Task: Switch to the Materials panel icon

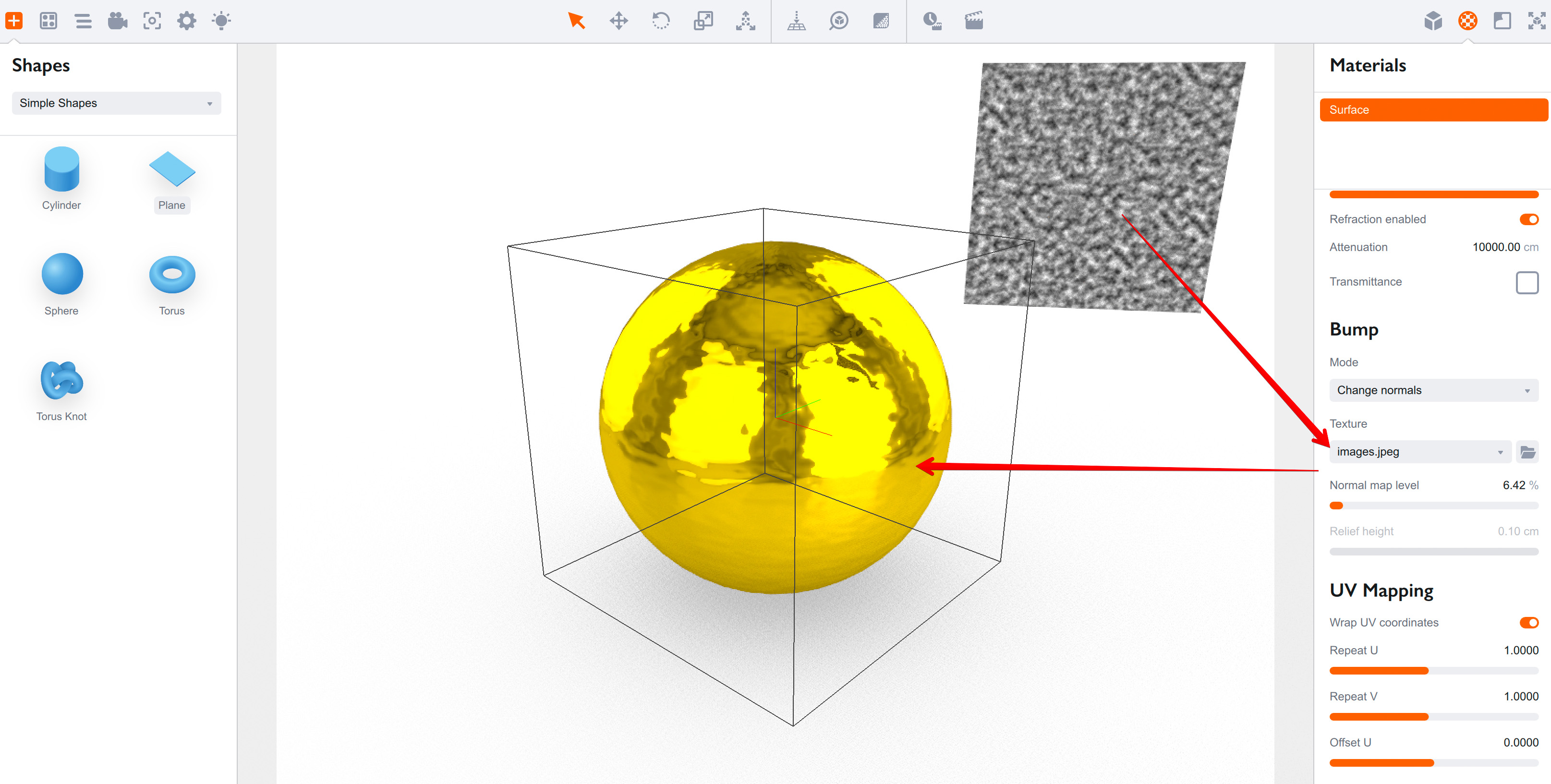Action: tap(1467, 21)
